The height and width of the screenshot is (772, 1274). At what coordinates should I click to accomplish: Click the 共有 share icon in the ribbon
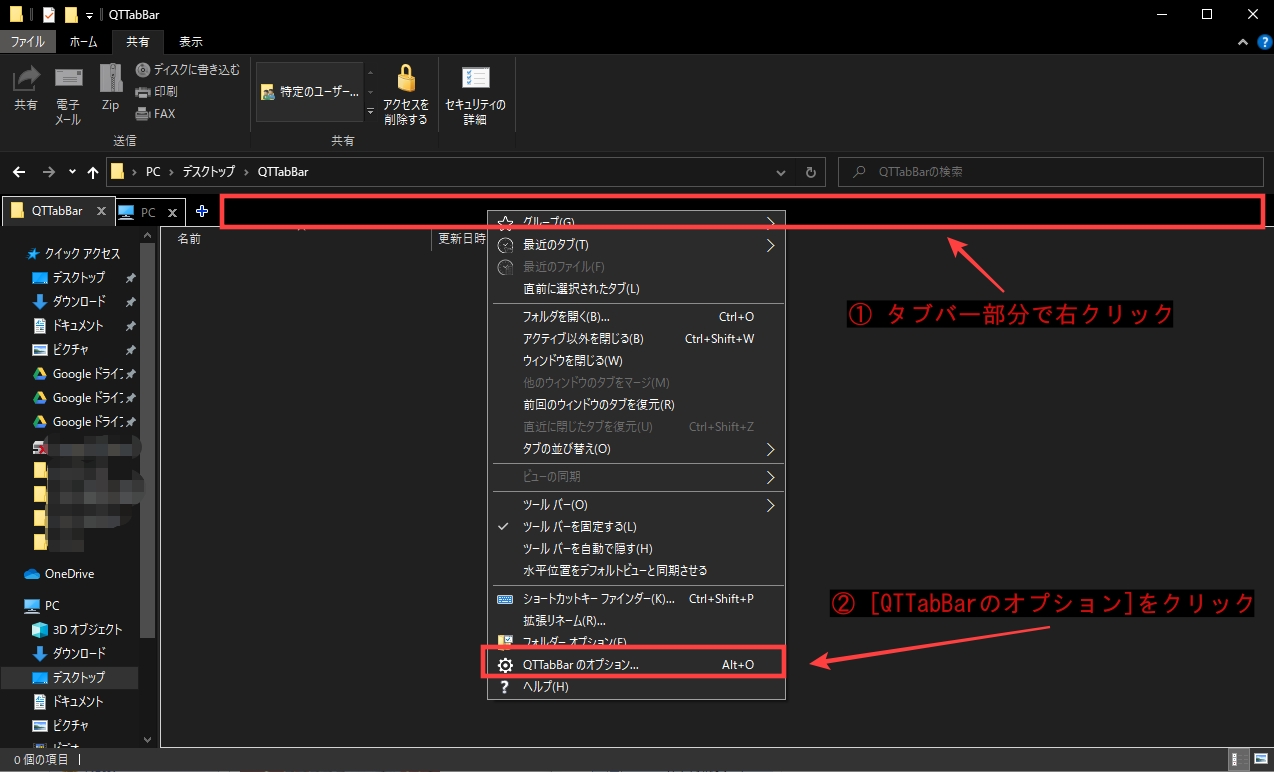(26, 79)
